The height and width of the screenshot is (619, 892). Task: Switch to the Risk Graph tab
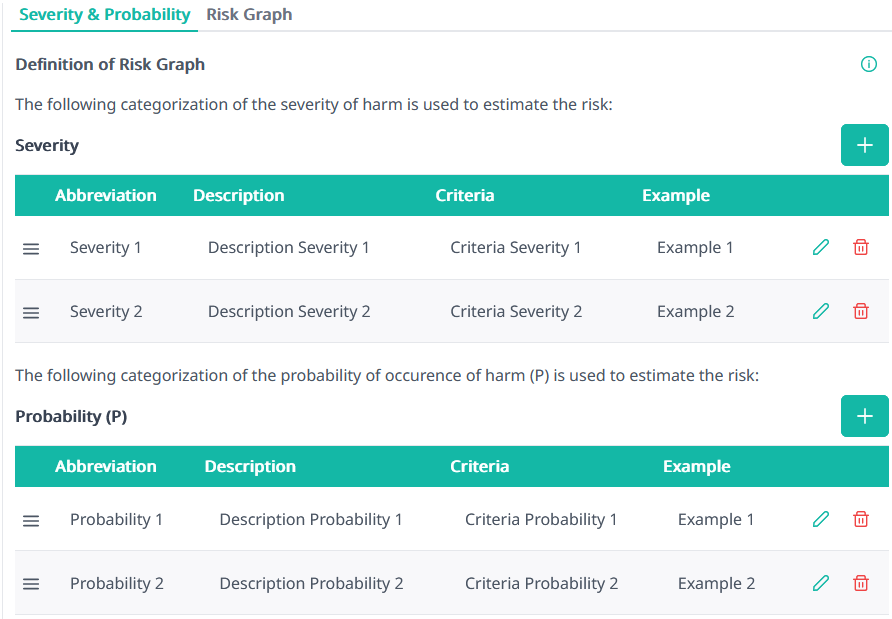coord(249,14)
